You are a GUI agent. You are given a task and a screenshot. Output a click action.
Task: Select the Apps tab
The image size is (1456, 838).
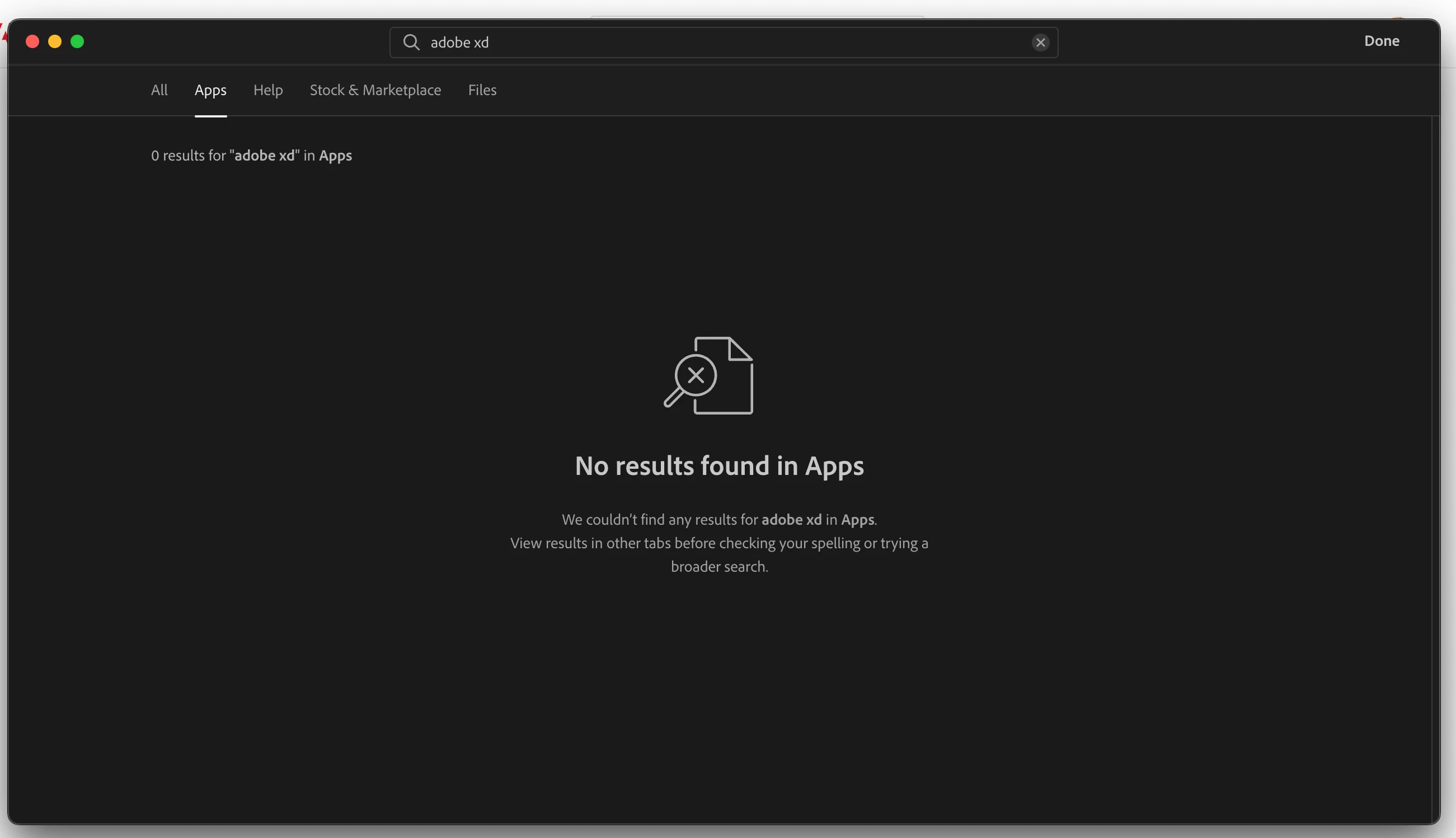[210, 90]
